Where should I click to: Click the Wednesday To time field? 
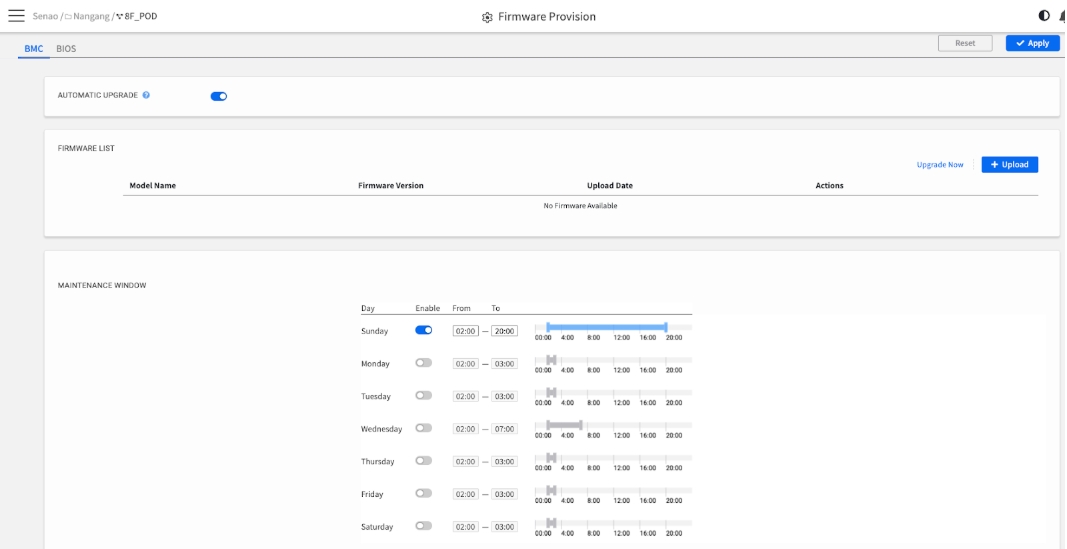[x=504, y=429]
